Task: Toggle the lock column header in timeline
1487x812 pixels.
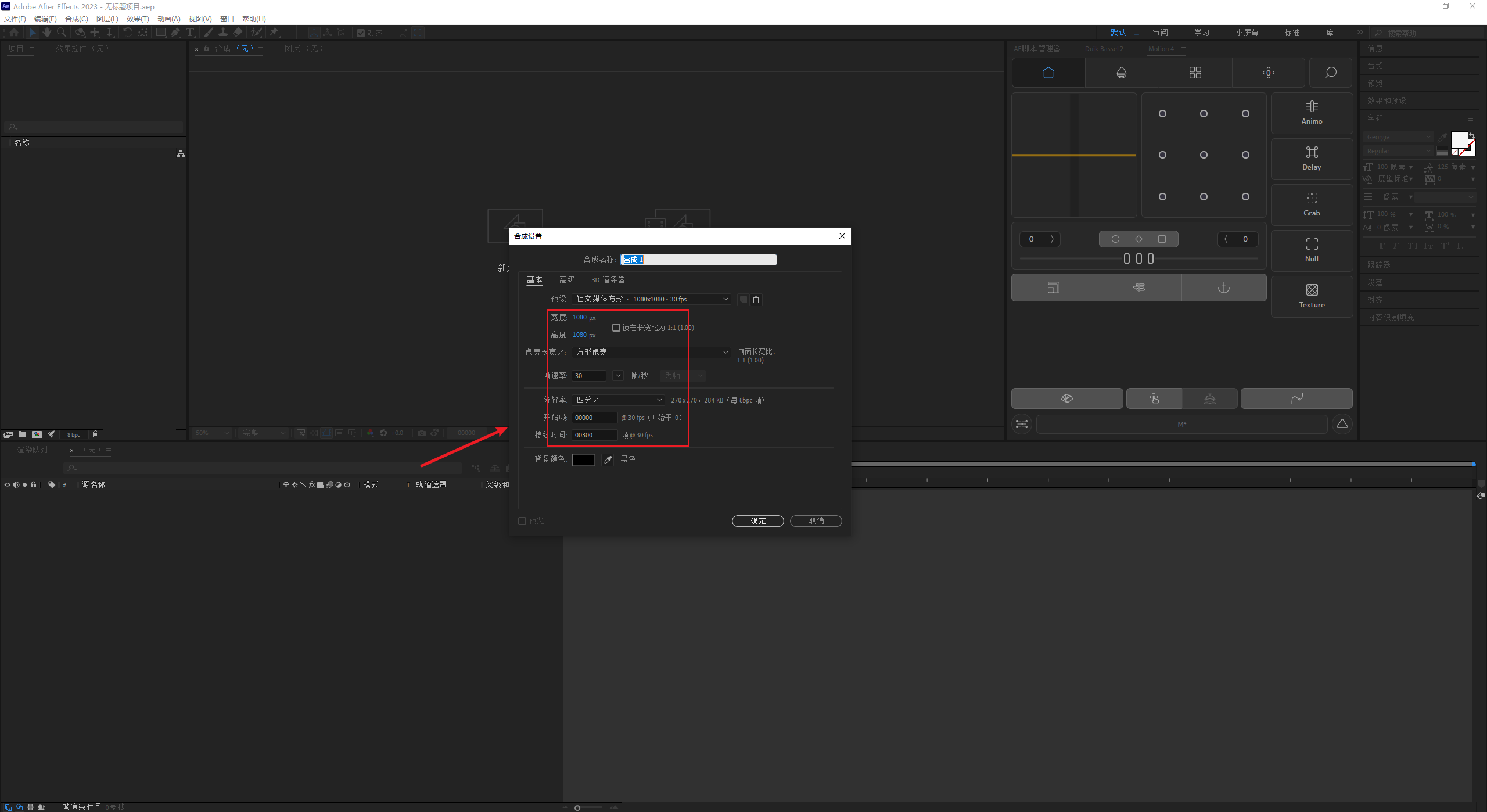Action: tap(34, 484)
